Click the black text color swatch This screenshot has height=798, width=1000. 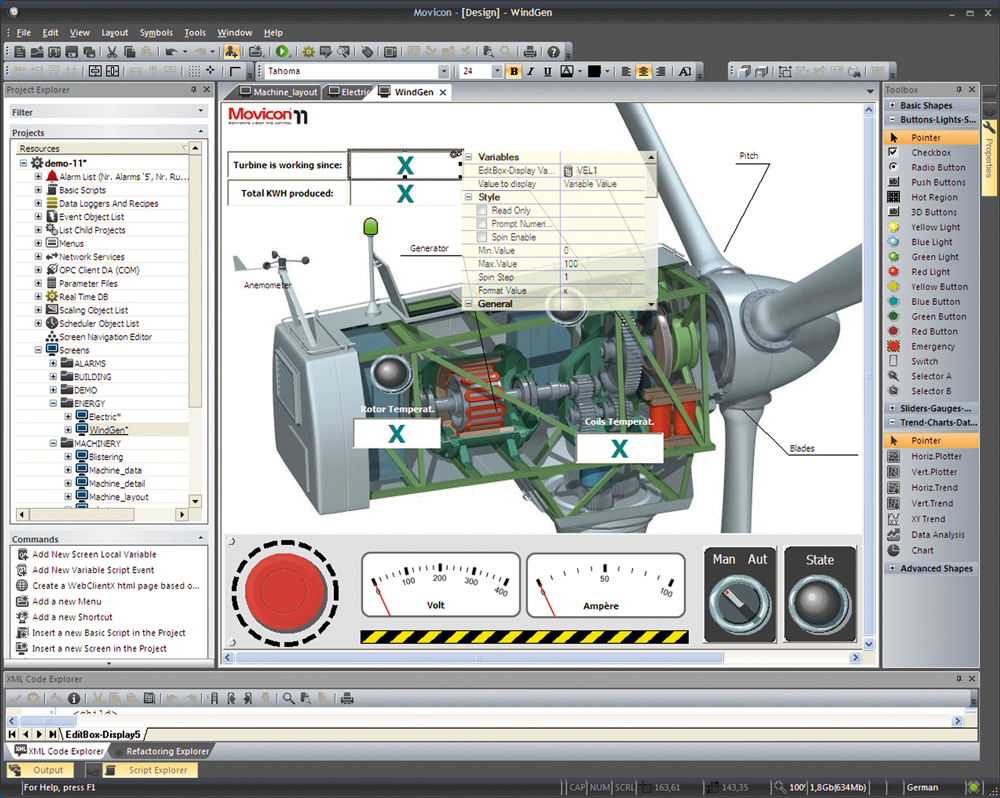[x=594, y=71]
